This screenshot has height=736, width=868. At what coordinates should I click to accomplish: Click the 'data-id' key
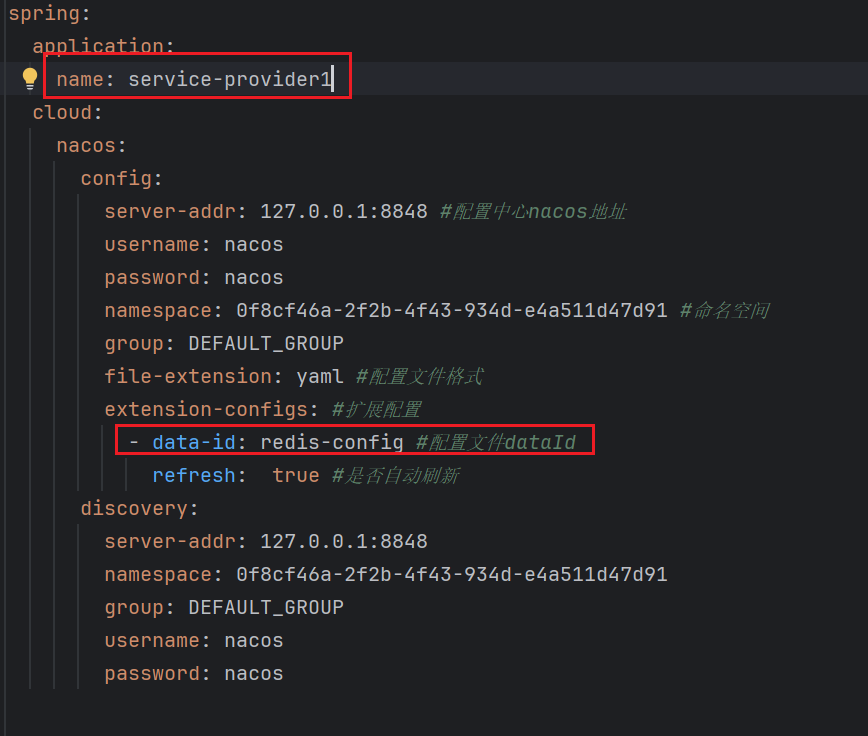(x=194, y=443)
